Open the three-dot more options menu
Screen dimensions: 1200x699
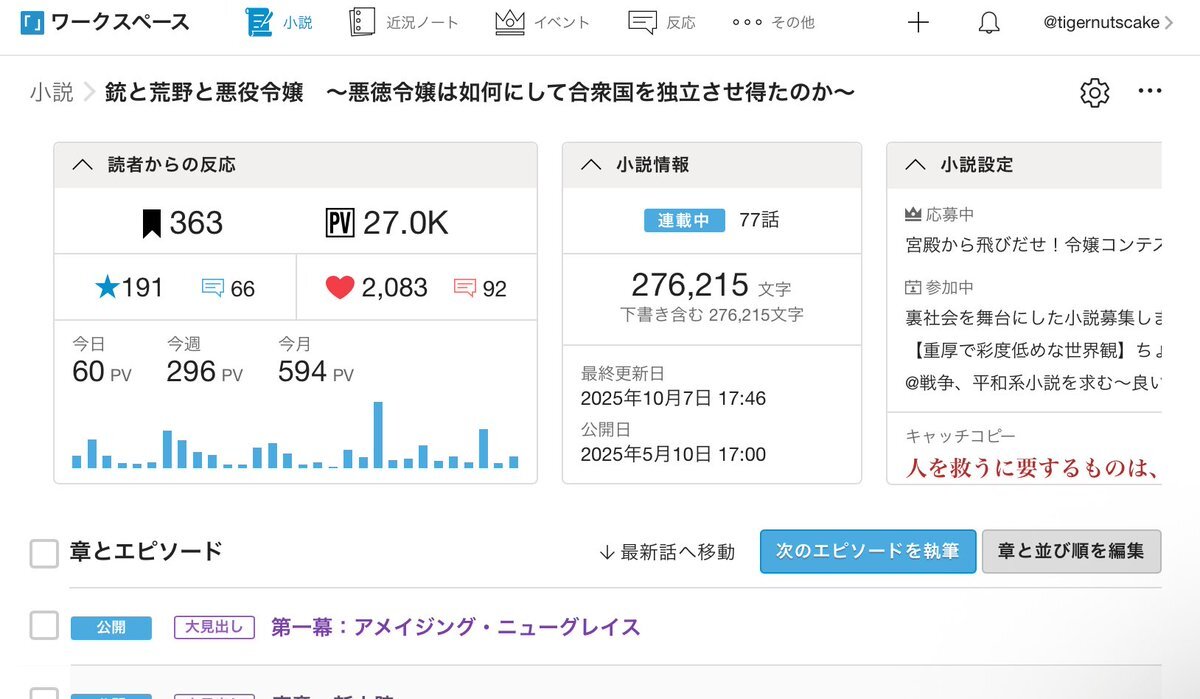tap(1150, 92)
